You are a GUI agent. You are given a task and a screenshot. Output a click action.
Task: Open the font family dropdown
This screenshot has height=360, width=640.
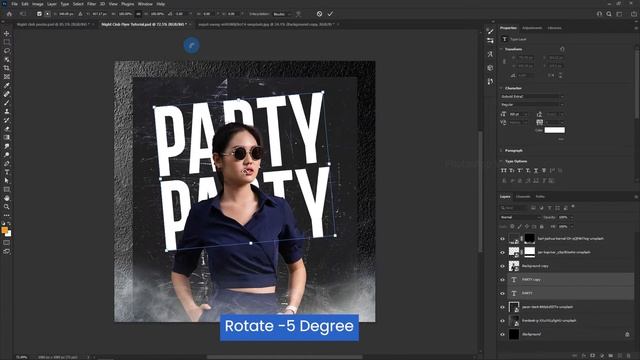pyautogui.click(x=532, y=96)
